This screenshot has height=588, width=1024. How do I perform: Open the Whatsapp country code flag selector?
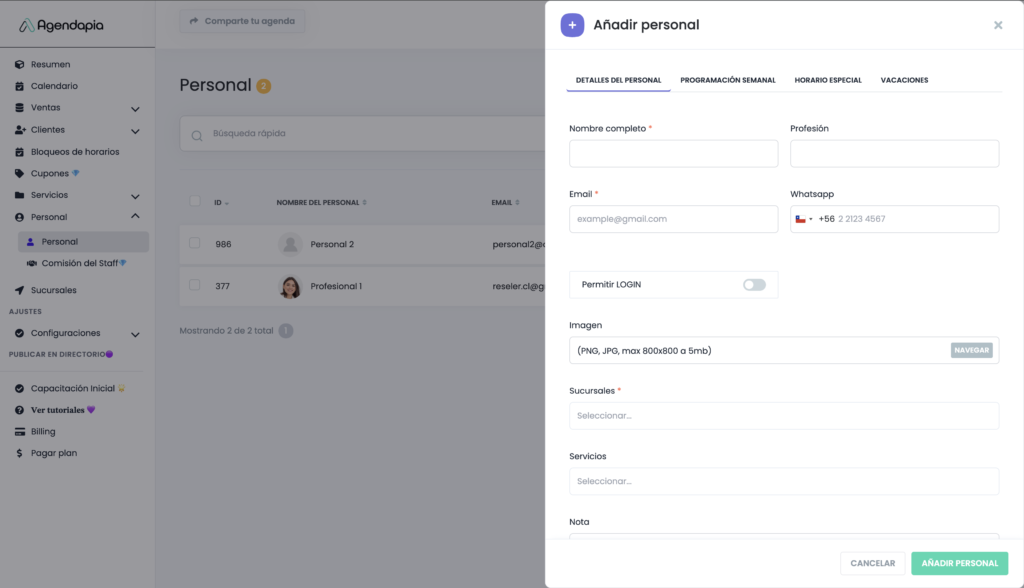803,219
